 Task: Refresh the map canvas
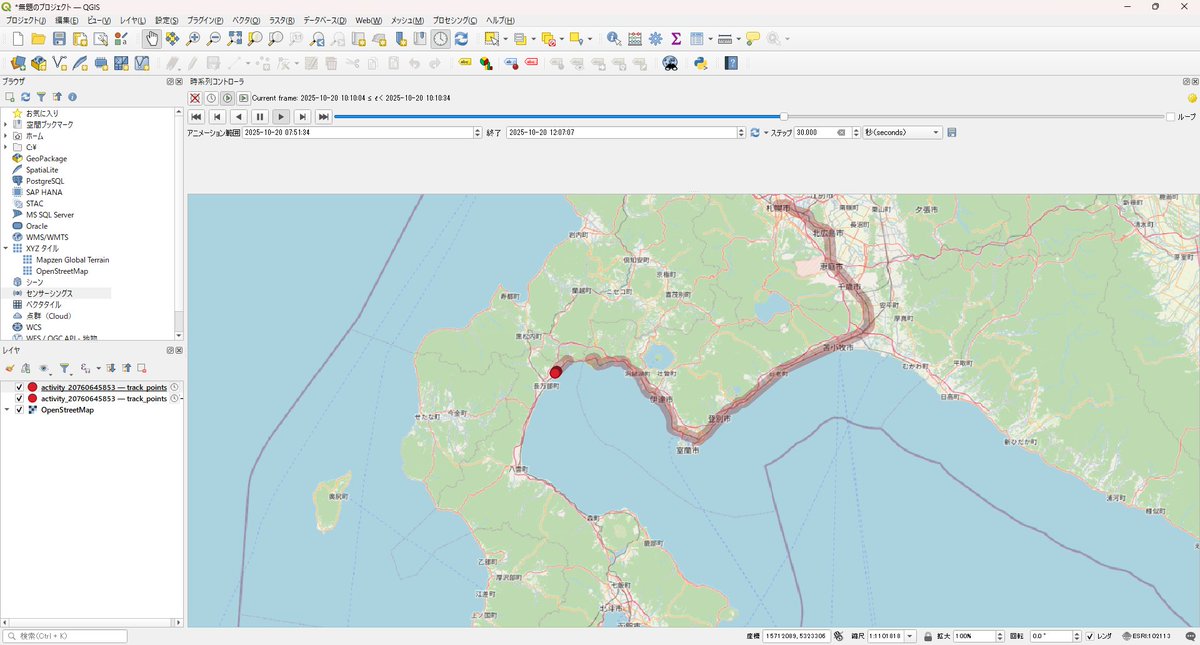pyautogui.click(x=461, y=39)
